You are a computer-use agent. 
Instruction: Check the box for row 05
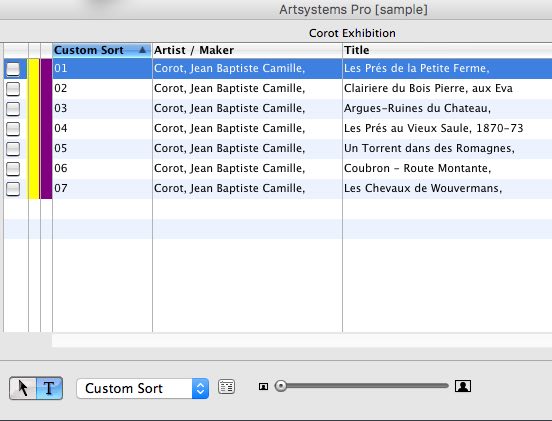point(13,149)
